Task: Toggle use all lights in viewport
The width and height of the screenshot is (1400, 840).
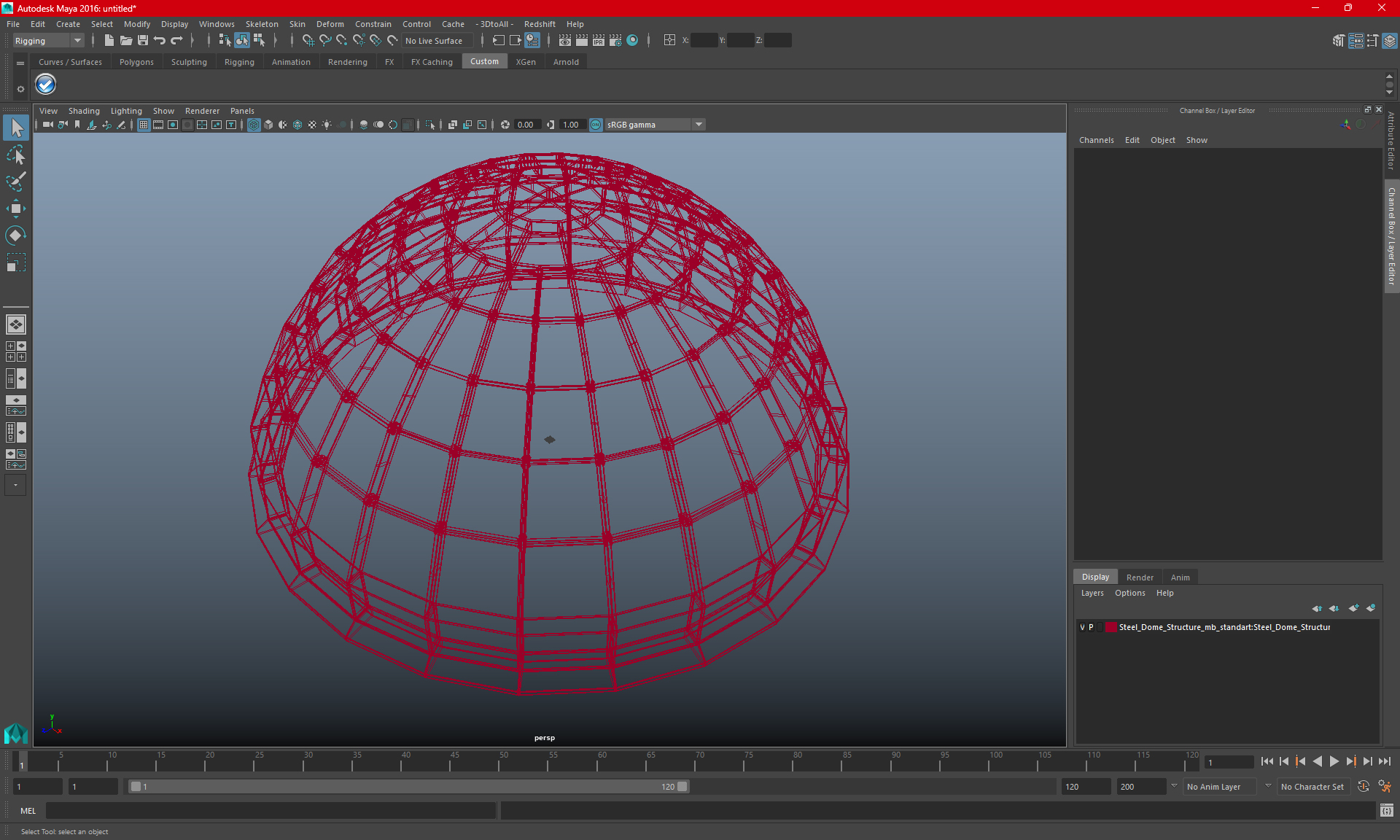Action: 327,125
